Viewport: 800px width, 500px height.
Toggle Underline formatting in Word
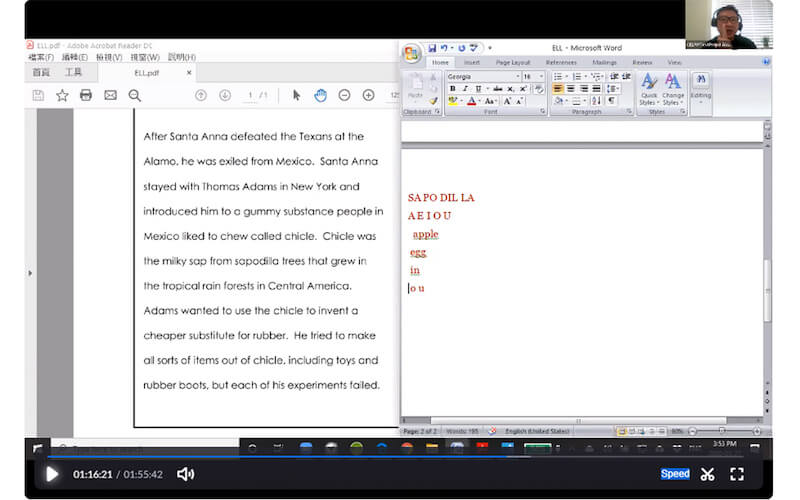click(x=476, y=89)
